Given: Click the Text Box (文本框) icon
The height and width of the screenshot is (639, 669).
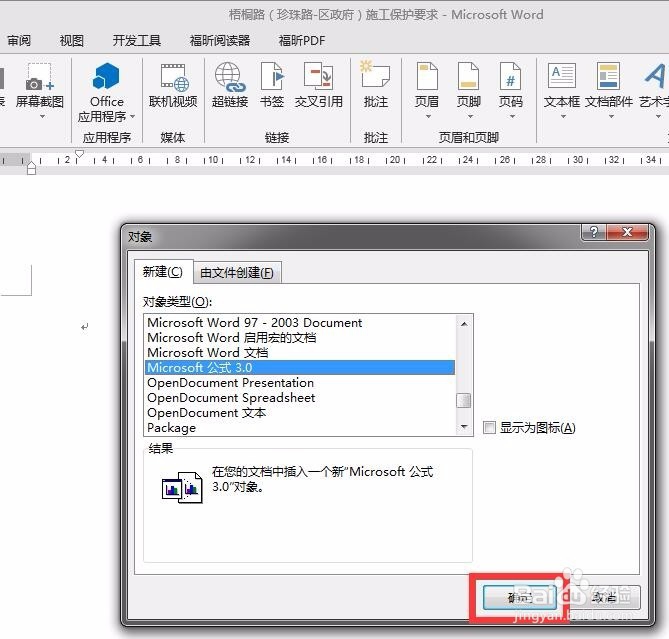Looking at the screenshot, I should (x=561, y=76).
